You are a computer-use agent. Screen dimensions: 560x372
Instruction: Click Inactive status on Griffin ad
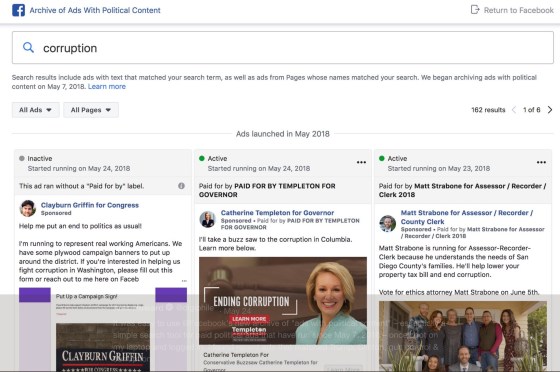(x=36, y=159)
